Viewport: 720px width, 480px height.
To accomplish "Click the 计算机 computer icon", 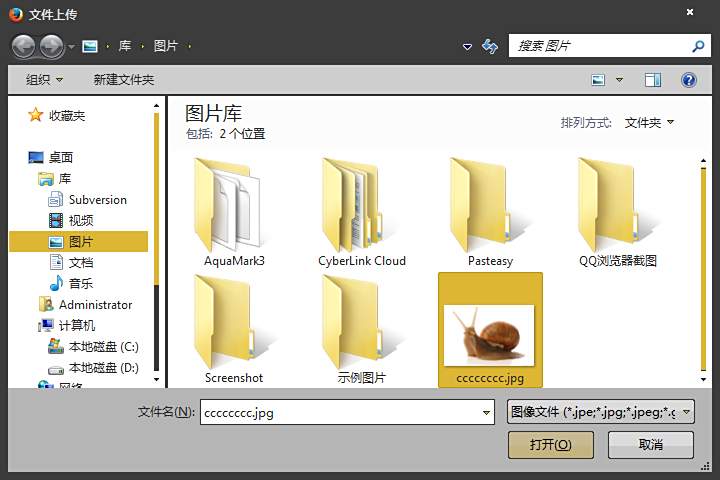I will point(46,326).
